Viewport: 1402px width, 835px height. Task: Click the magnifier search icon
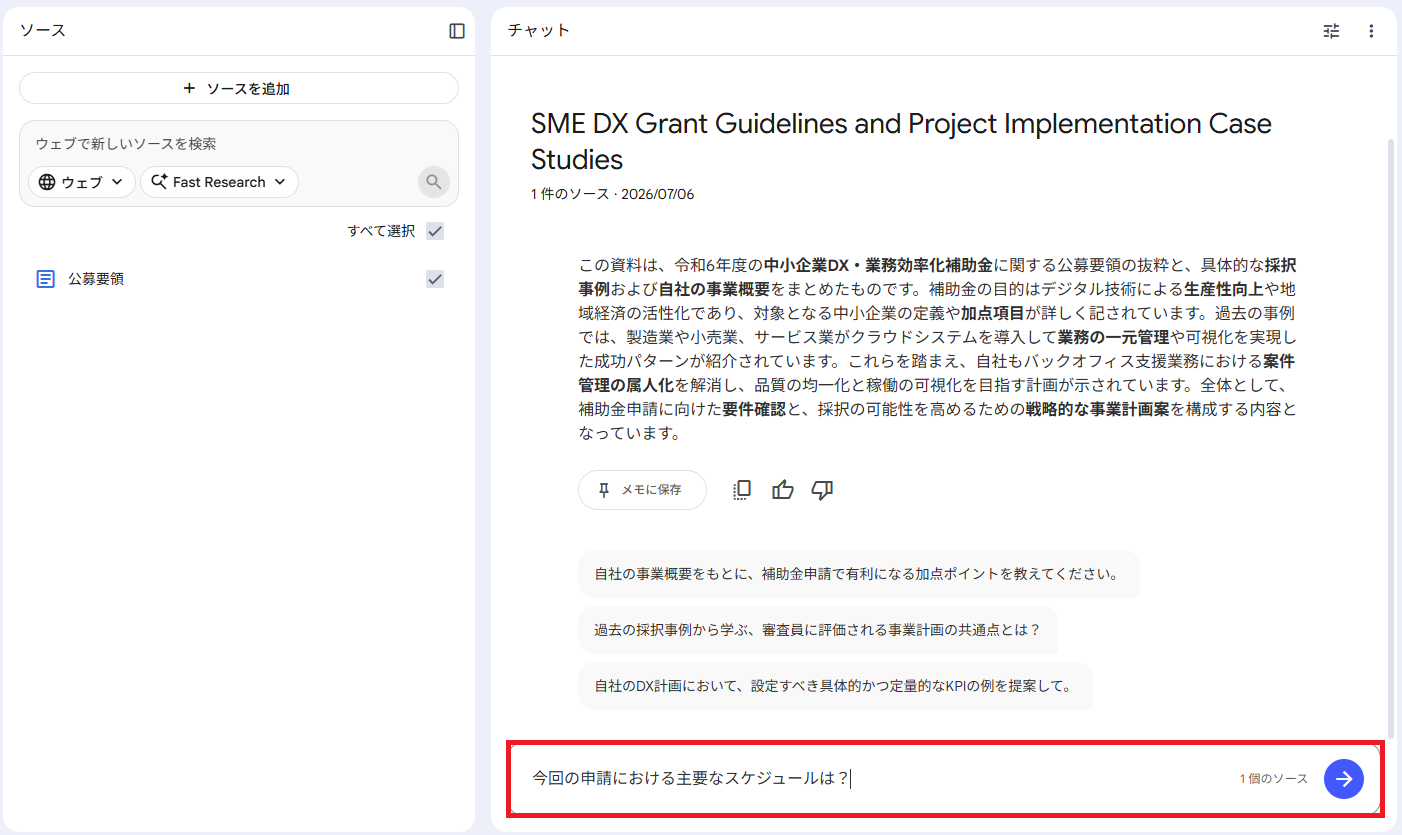click(433, 182)
